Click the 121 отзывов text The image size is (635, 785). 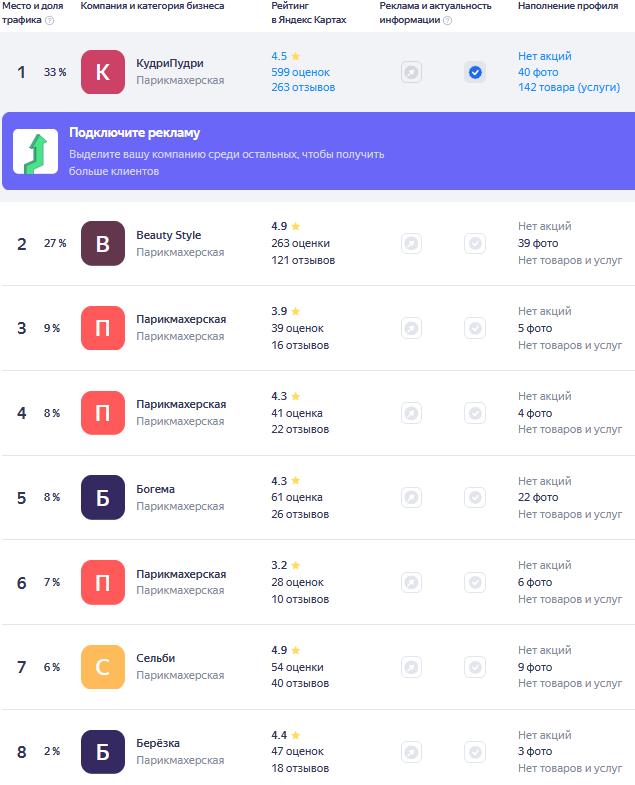(x=303, y=260)
